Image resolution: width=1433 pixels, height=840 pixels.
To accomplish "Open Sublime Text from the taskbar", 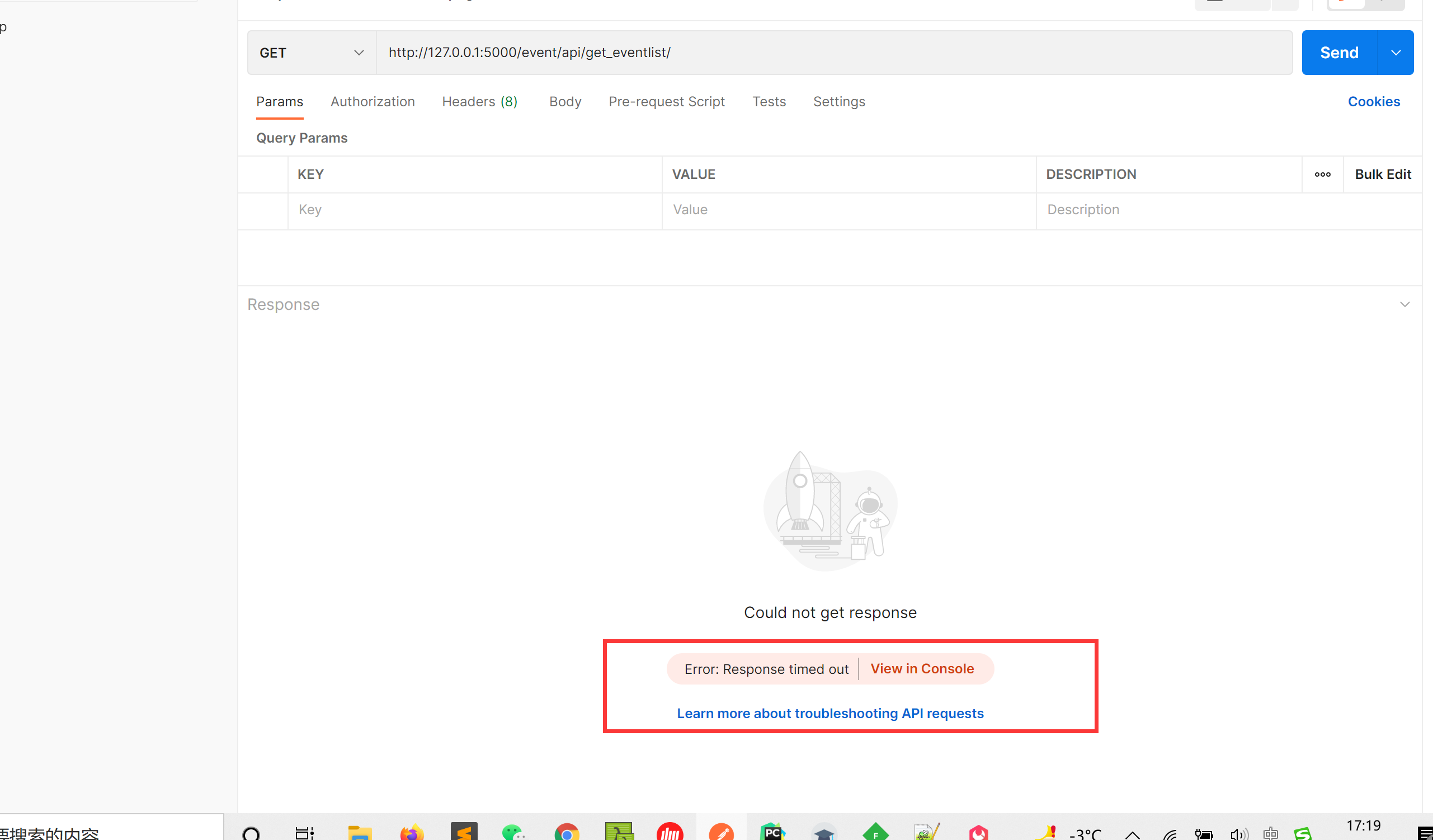I will (464, 833).
